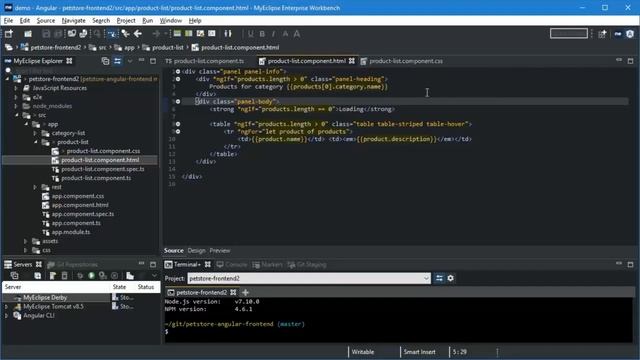Screen dimensions: 640x360
Task: Collapse the src folder
Action: pos(17,115)
